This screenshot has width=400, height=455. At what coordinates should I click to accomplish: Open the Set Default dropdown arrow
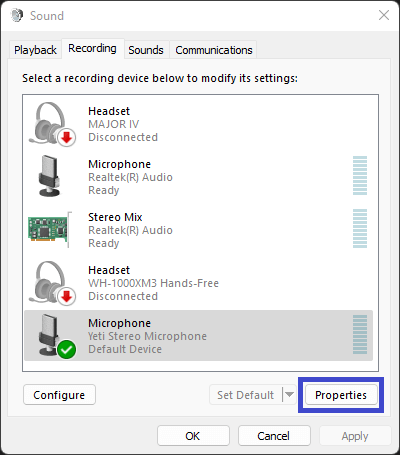(289, 395)
